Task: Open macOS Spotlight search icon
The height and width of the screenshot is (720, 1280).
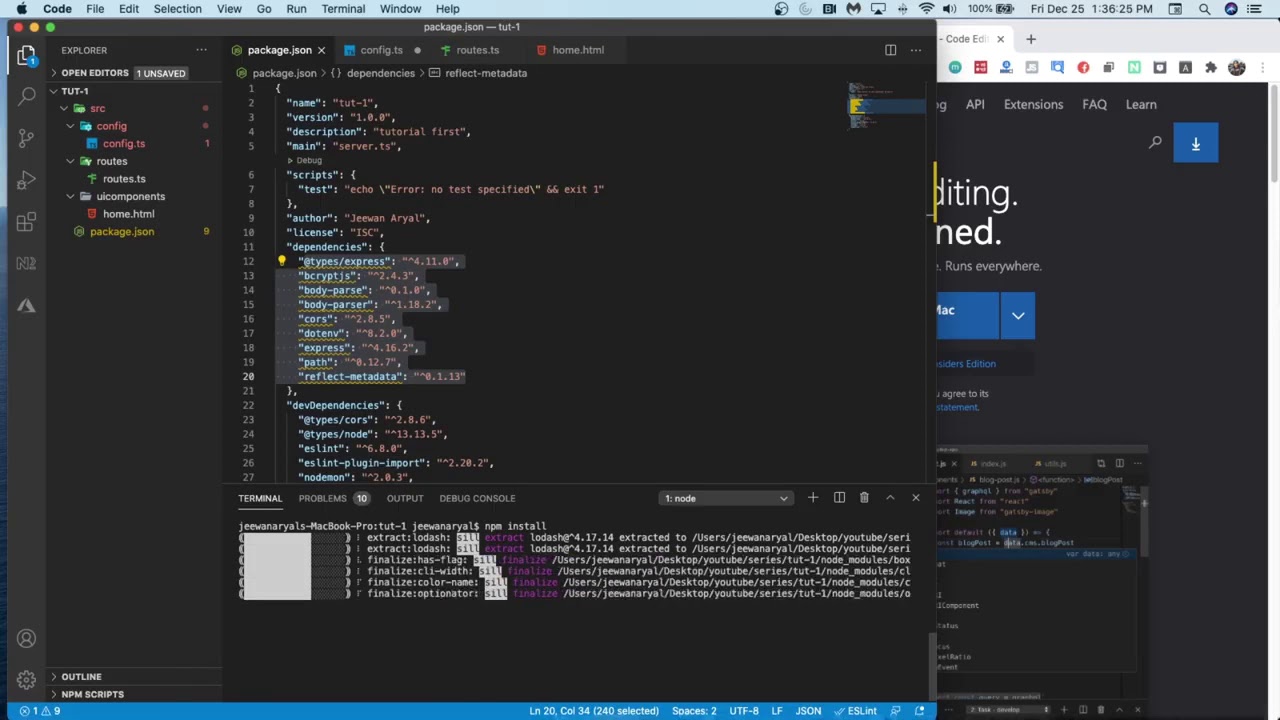Action: [1205, 9]
